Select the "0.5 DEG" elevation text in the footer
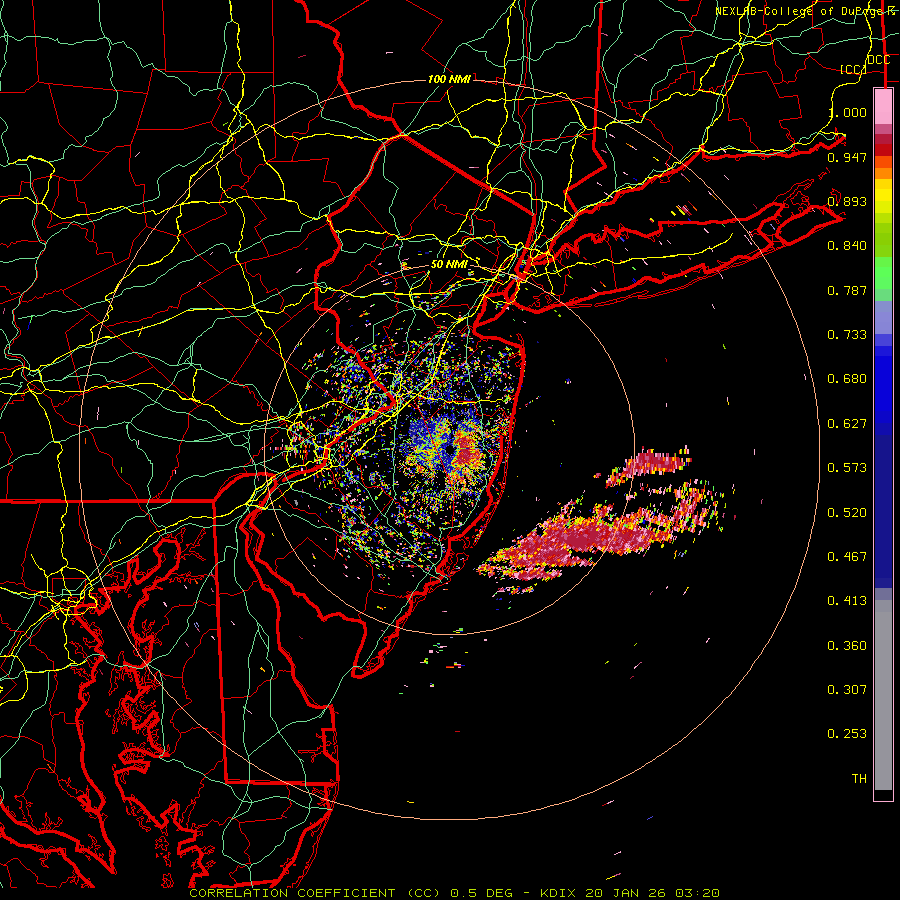900x900 pixels. point(480,893)
